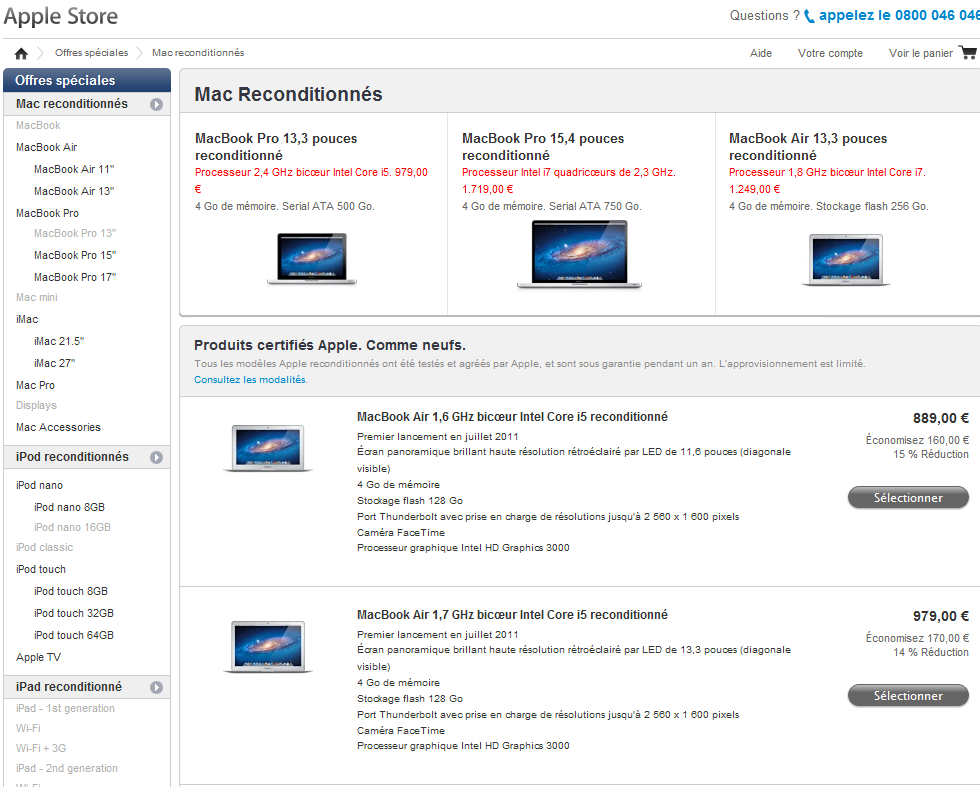Select iMac 27" in sidebar
The height and width of the screenshot is (787, 980).
click(54, 363)
